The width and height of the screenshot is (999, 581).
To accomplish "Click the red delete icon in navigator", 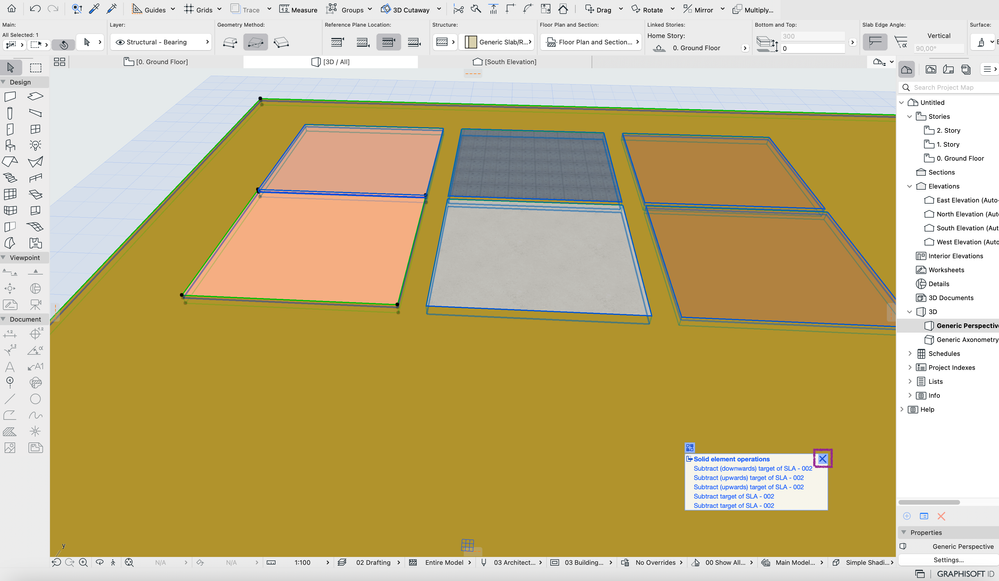I will click(941, 516).
